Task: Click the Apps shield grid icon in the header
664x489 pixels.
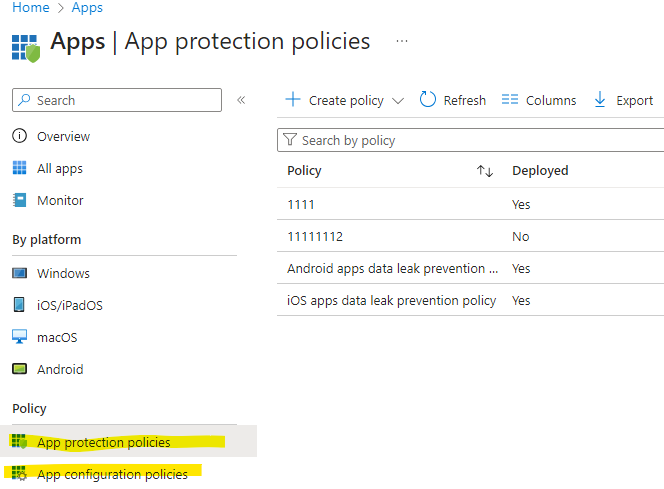Action: (26, 48)
